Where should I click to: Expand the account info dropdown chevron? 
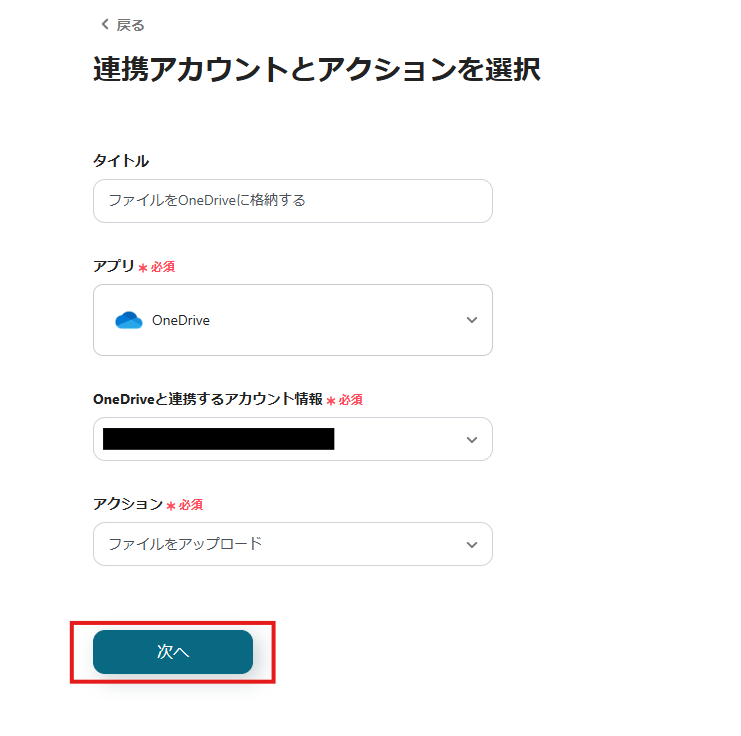(472, 440)
